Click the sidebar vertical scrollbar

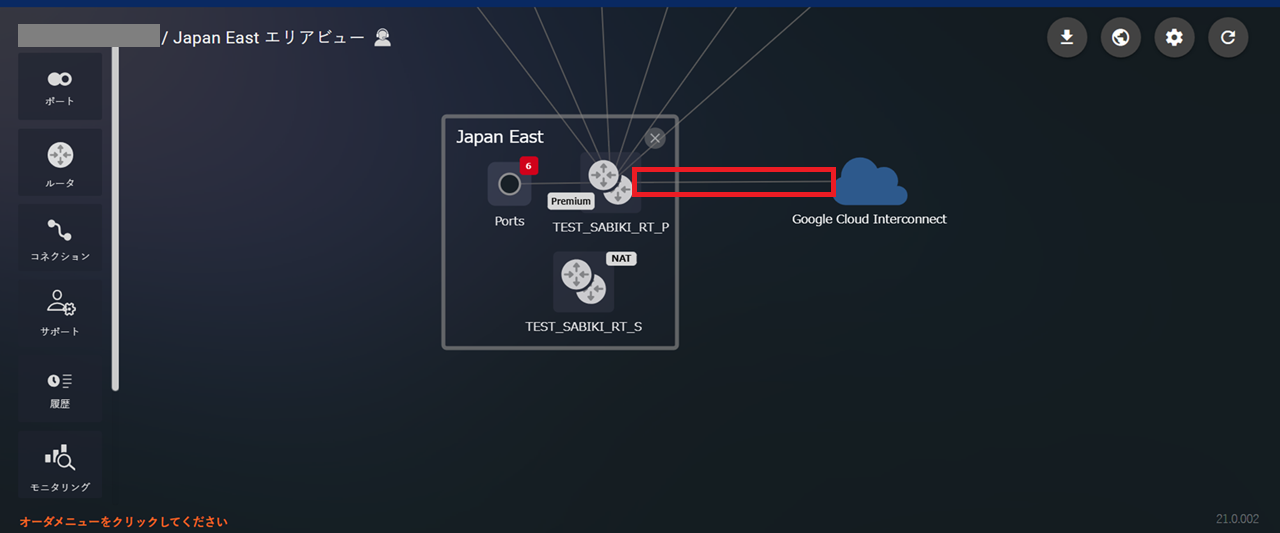pyautogui.click(x=115, y=218)
